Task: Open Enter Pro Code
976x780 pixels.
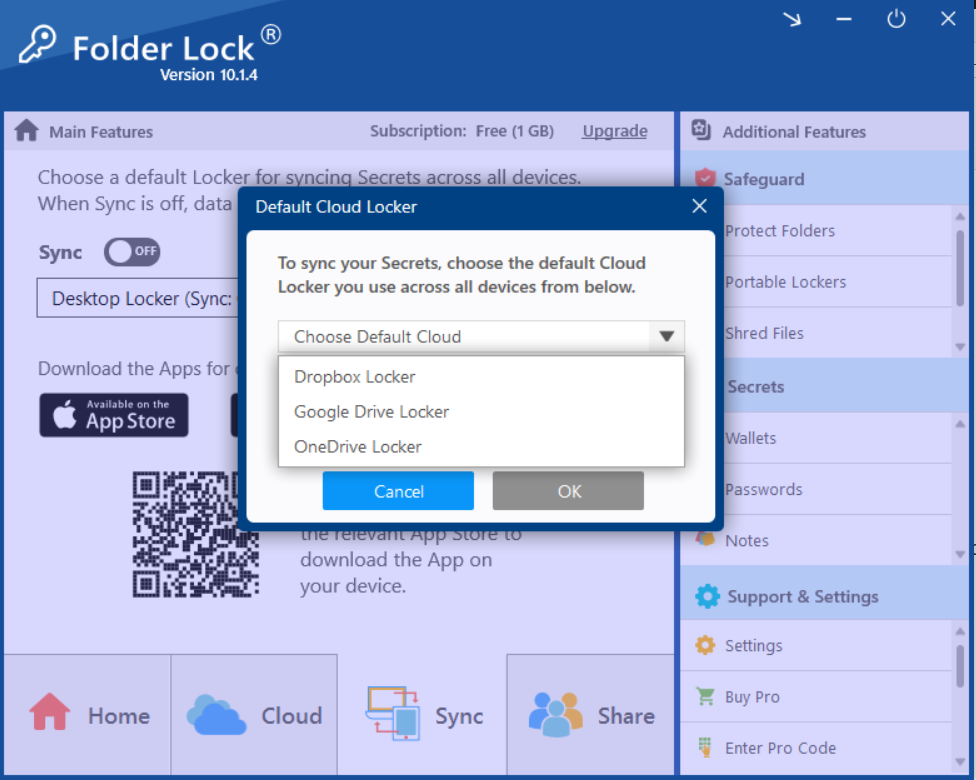Action: [817, 748]
